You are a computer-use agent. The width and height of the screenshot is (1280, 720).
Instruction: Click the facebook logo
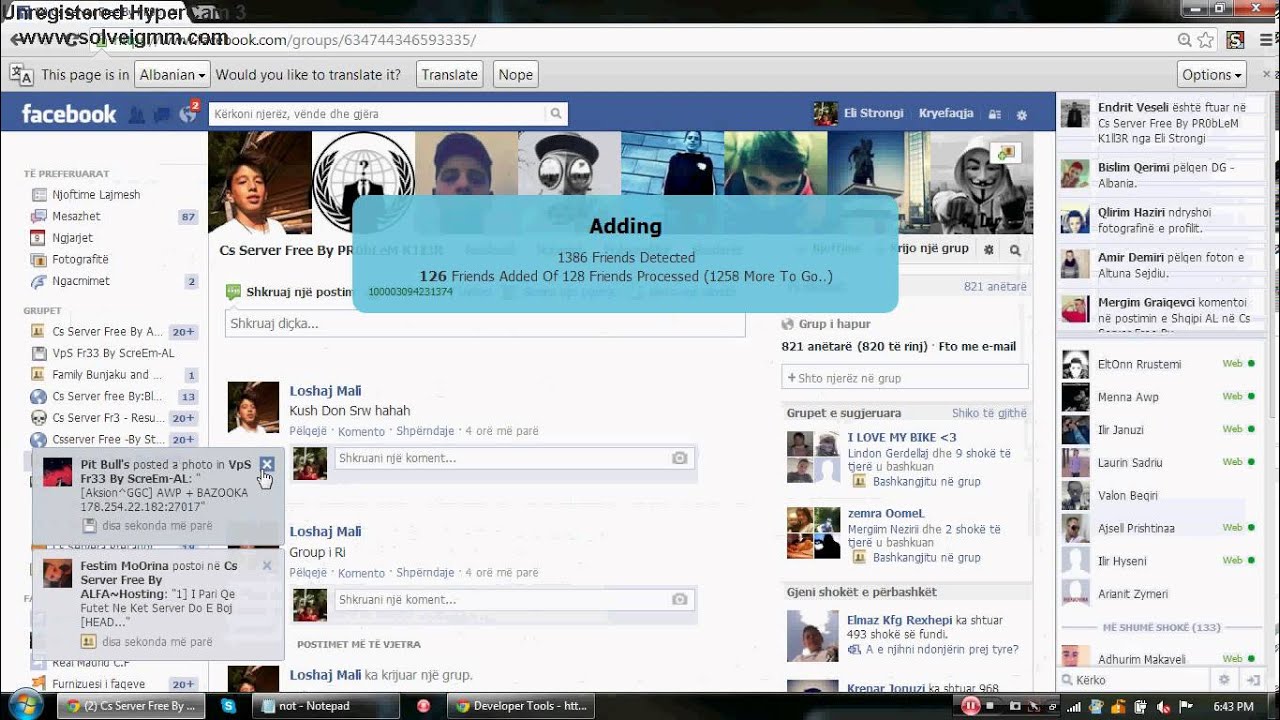pos(69,114)
